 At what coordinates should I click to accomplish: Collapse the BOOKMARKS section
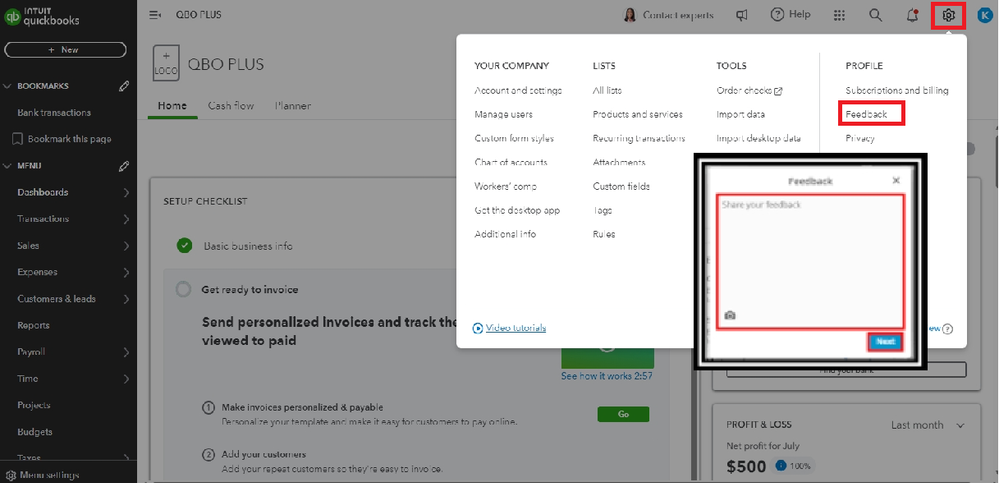click(x=8, y=86)
